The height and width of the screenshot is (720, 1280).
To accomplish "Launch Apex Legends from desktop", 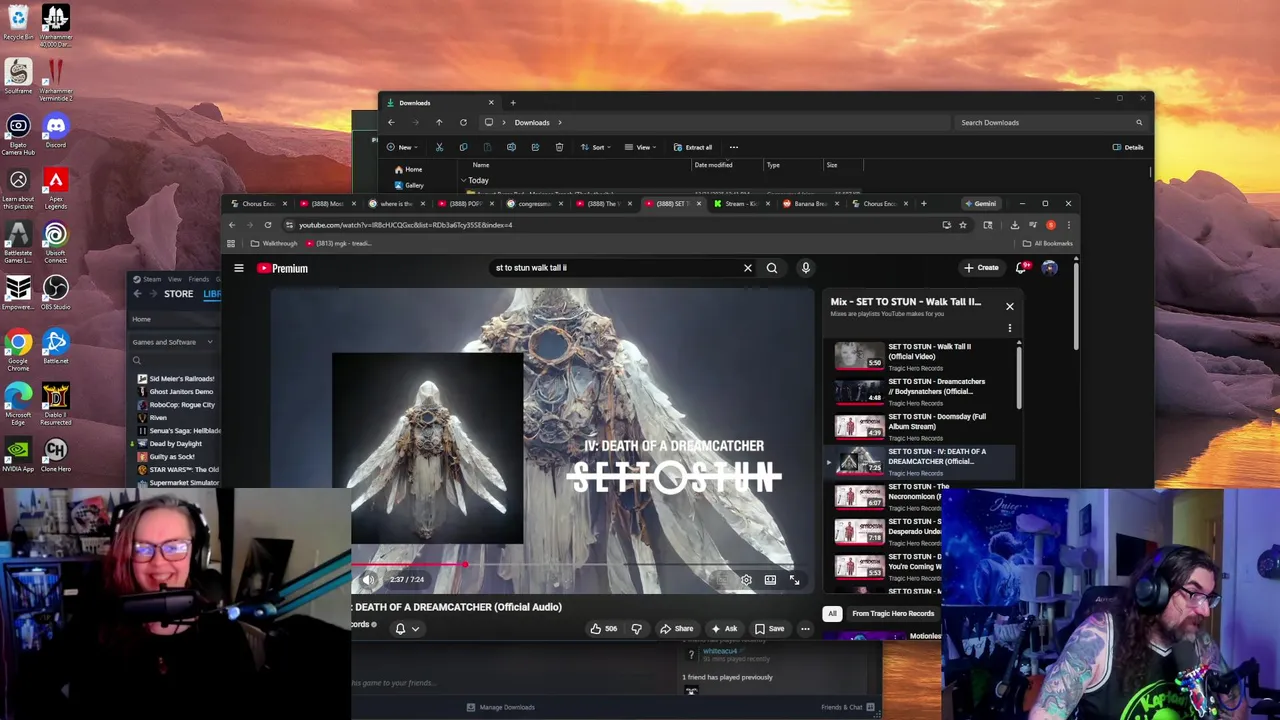I will [x=55, y=186].
